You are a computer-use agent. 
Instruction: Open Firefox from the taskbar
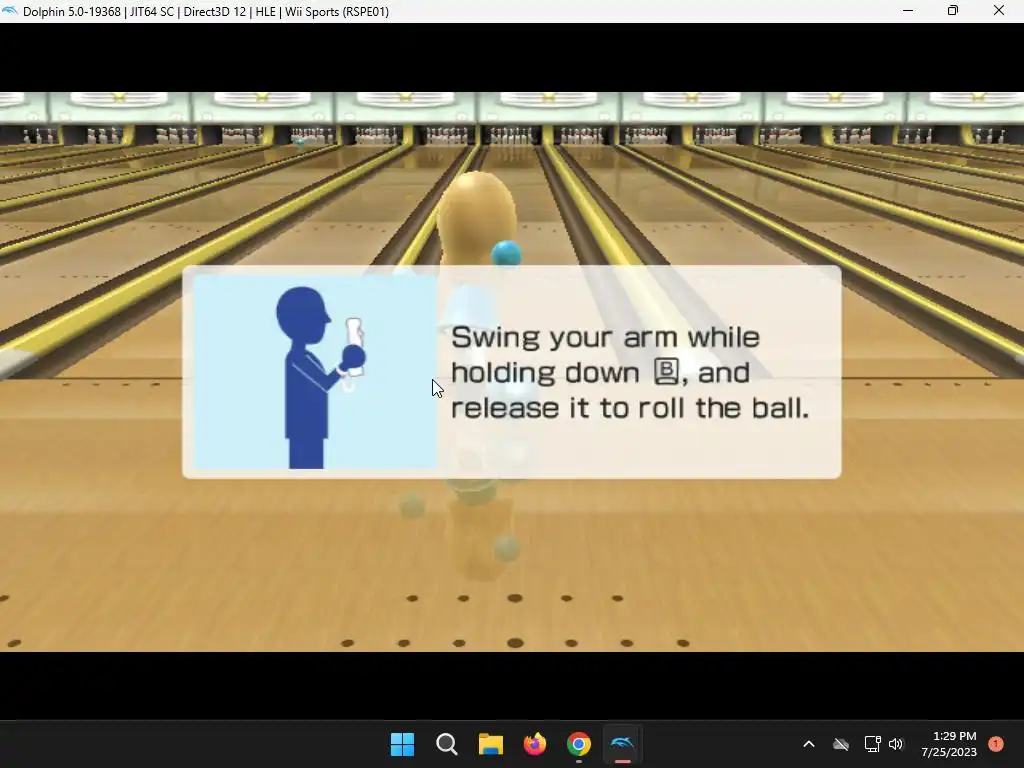click(535, 744)
